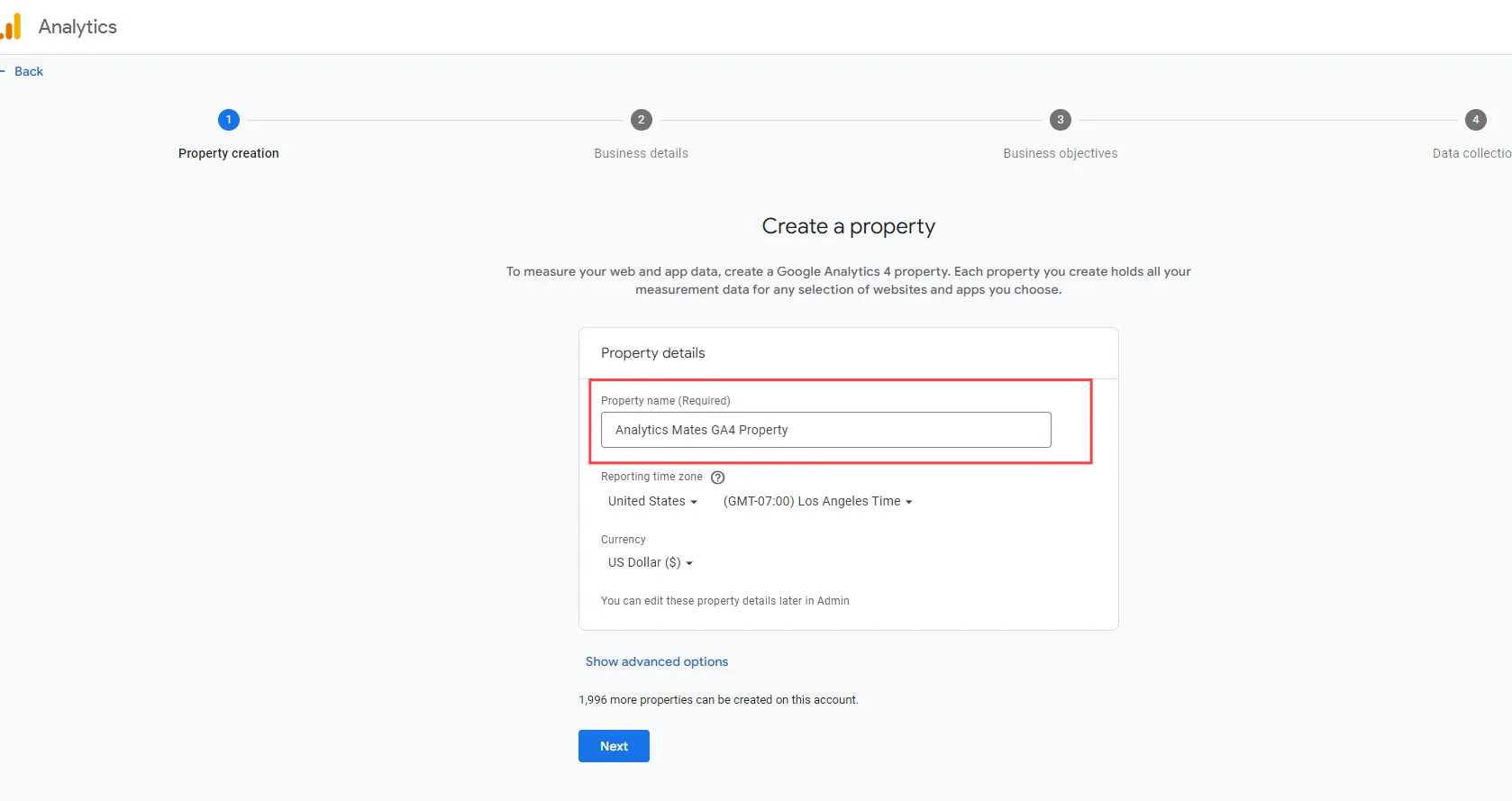Click the Property details section heading
The width and height of the screenshot is (1512, 801).
tap(653, 353)
